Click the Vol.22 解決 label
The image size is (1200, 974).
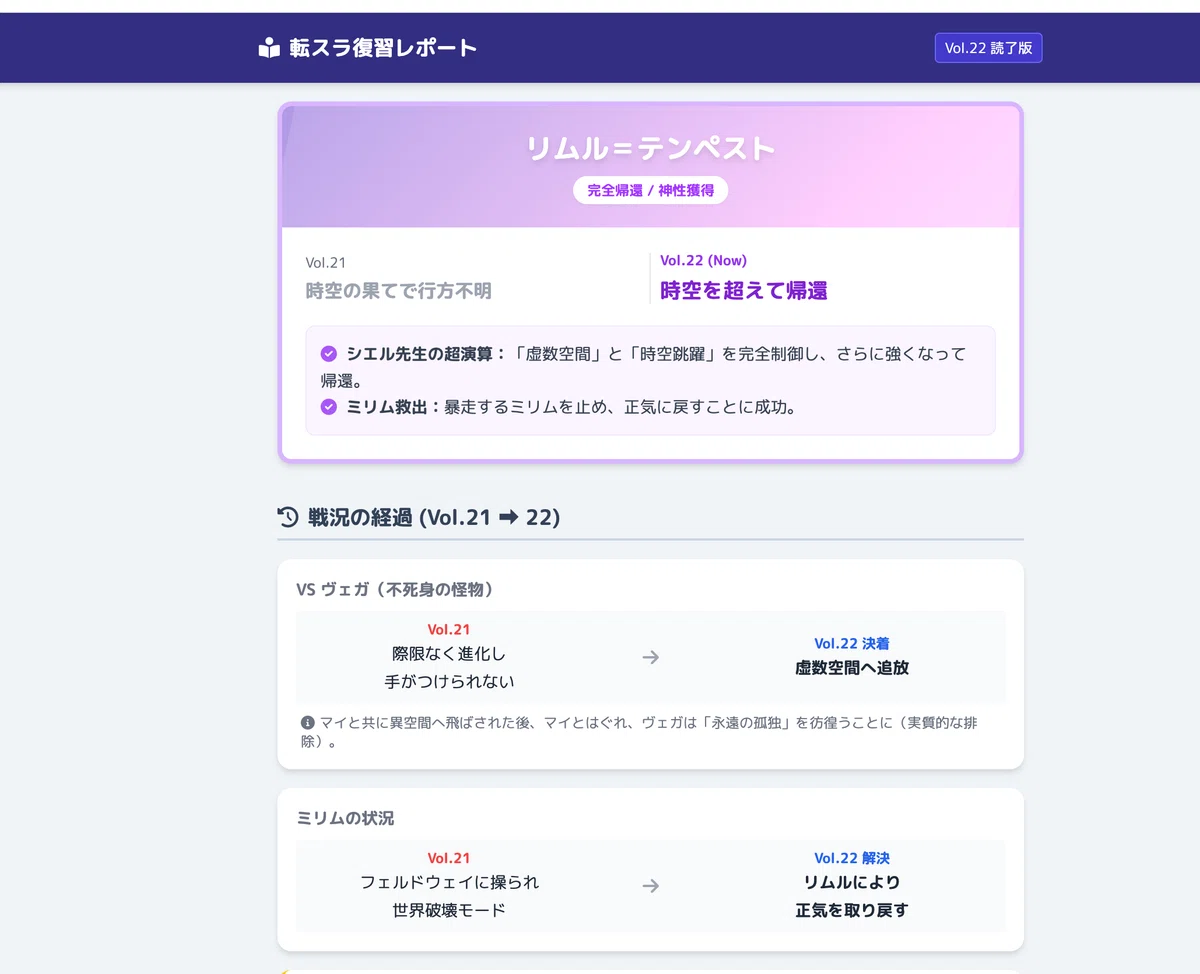click(852, 858)
